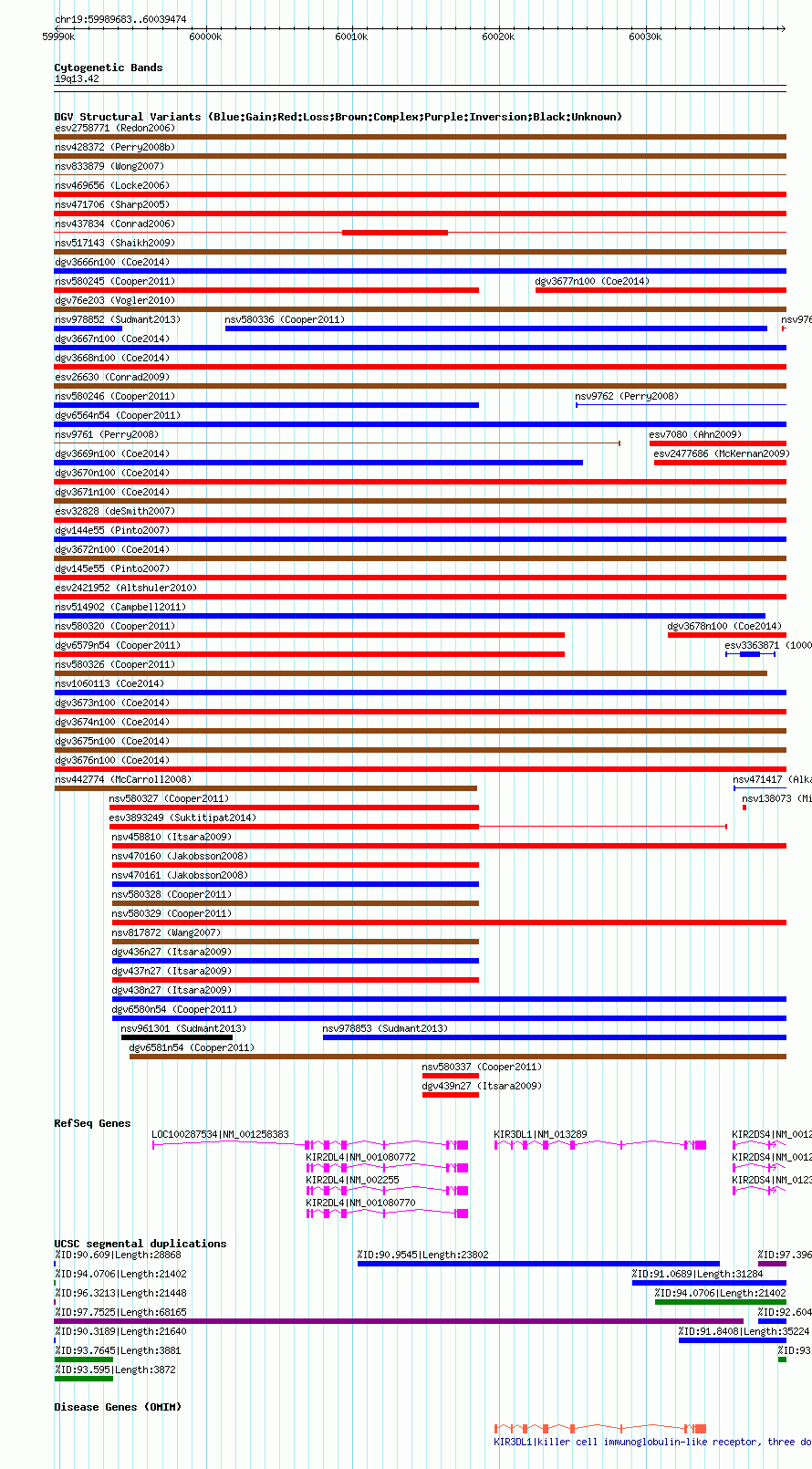The width and height of the screenshot is (812, 1469).
Task: Click the black bar of nsv961301 (Sudmant2013)
Action: click(177, 1037)
